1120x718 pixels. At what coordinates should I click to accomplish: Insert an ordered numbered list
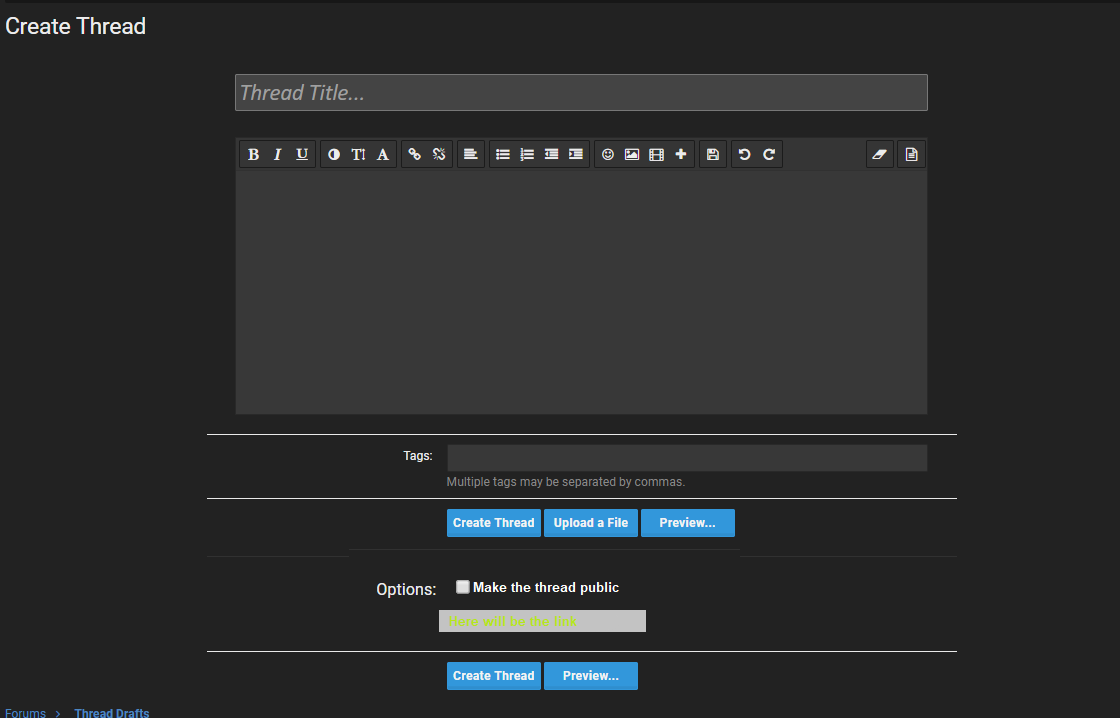527,154
